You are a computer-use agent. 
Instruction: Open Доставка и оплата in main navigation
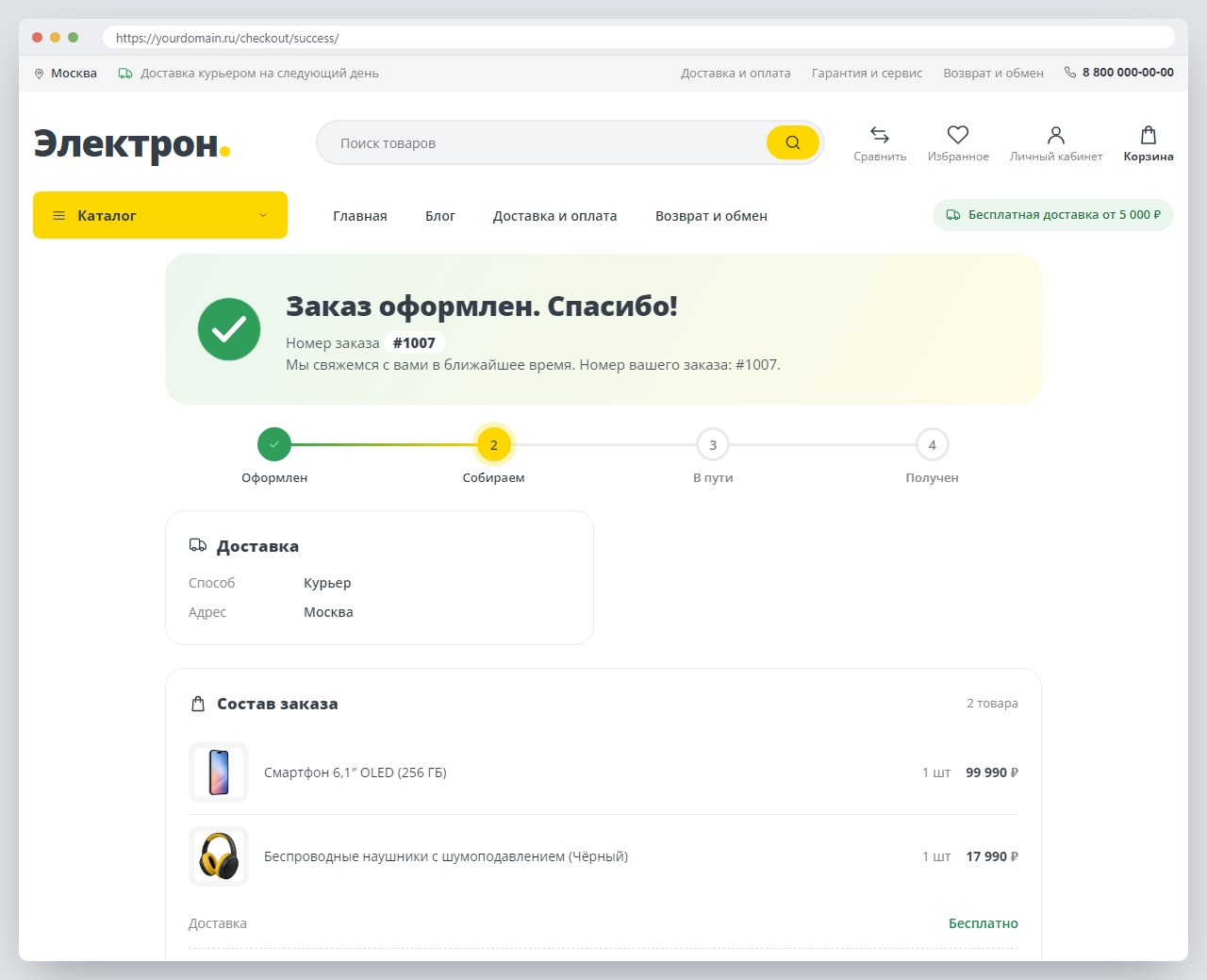pyautogui.click(x=554, y=216)
